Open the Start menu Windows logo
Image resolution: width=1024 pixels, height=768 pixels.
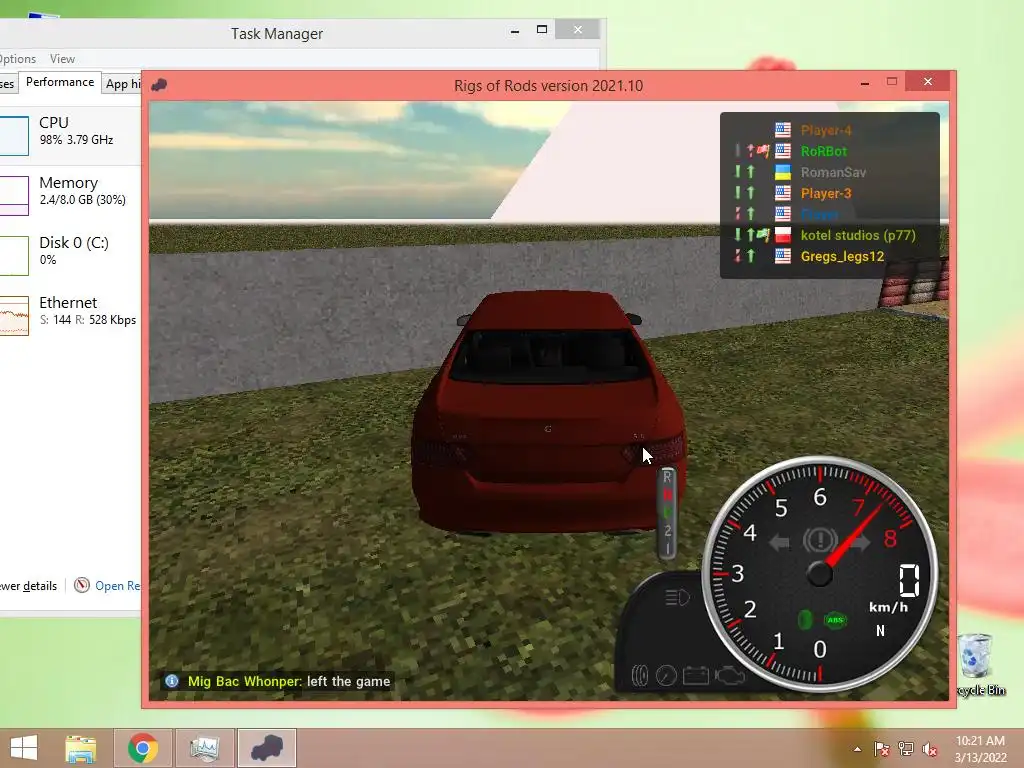coord(24,748)
